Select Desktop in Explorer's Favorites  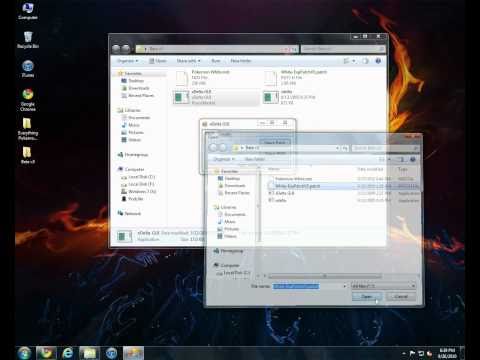pos(133,81)
